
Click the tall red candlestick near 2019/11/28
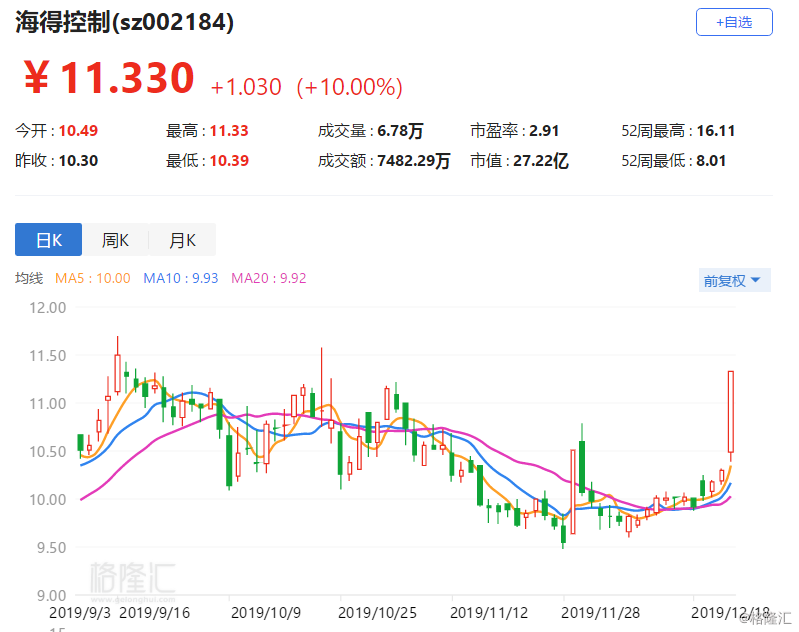(573, 491)
